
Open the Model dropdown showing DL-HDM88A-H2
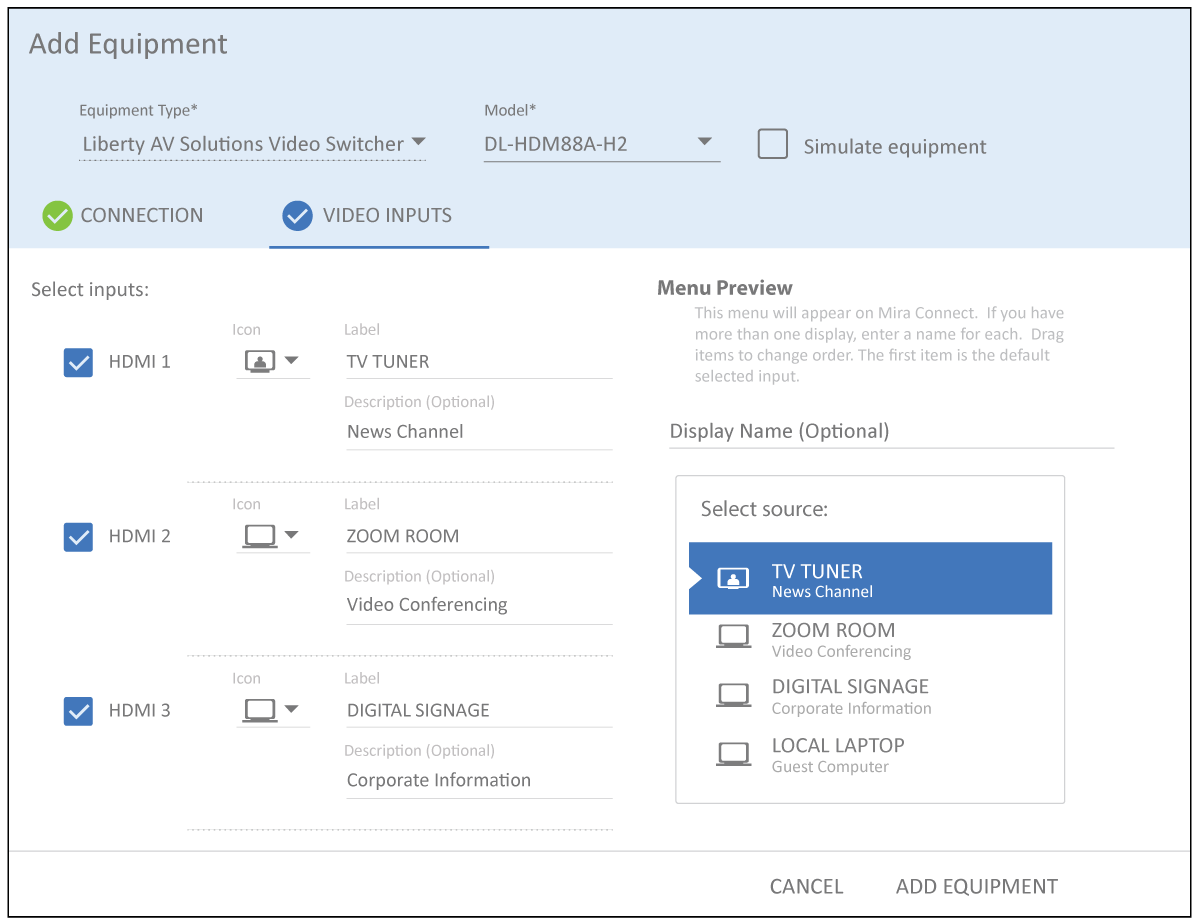point(705,142)
